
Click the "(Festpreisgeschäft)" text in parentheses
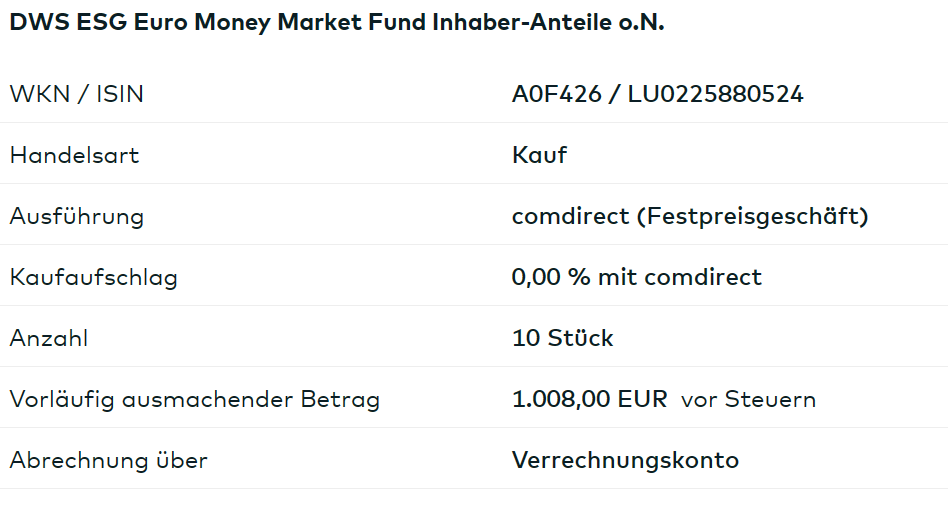pos(752,216)
